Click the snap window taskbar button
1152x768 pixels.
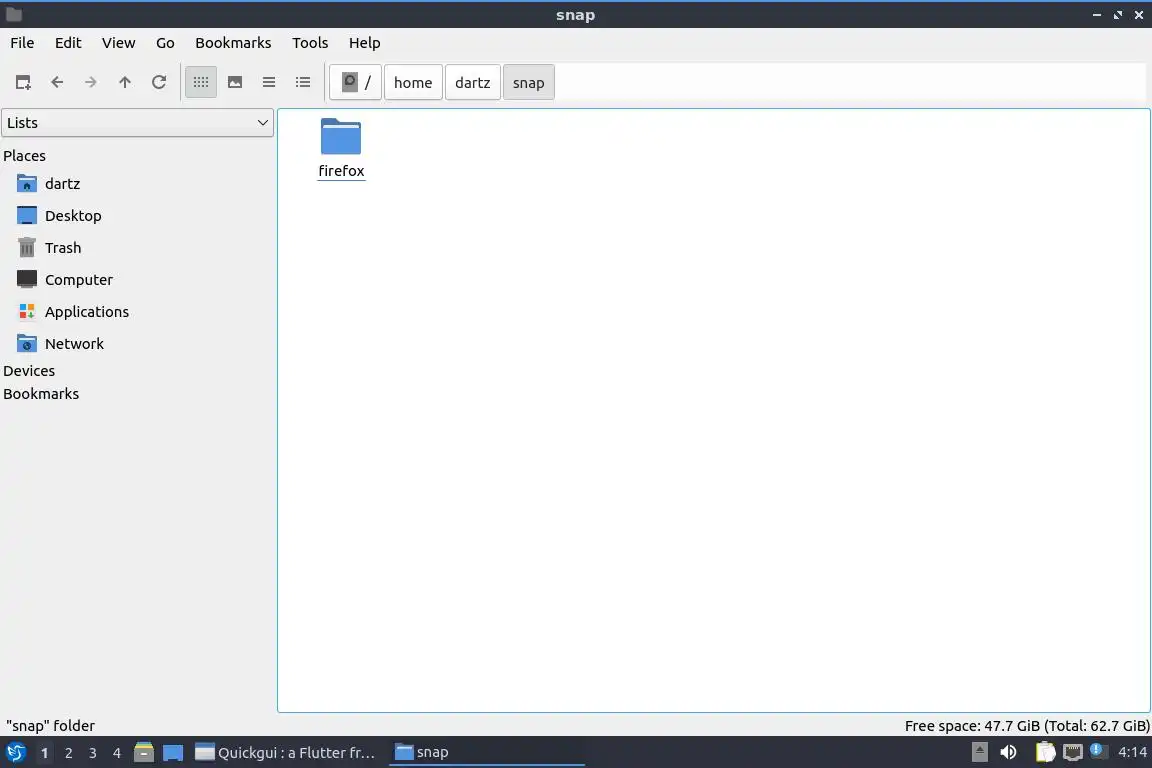pyautogui.click(x=486, y=753)
